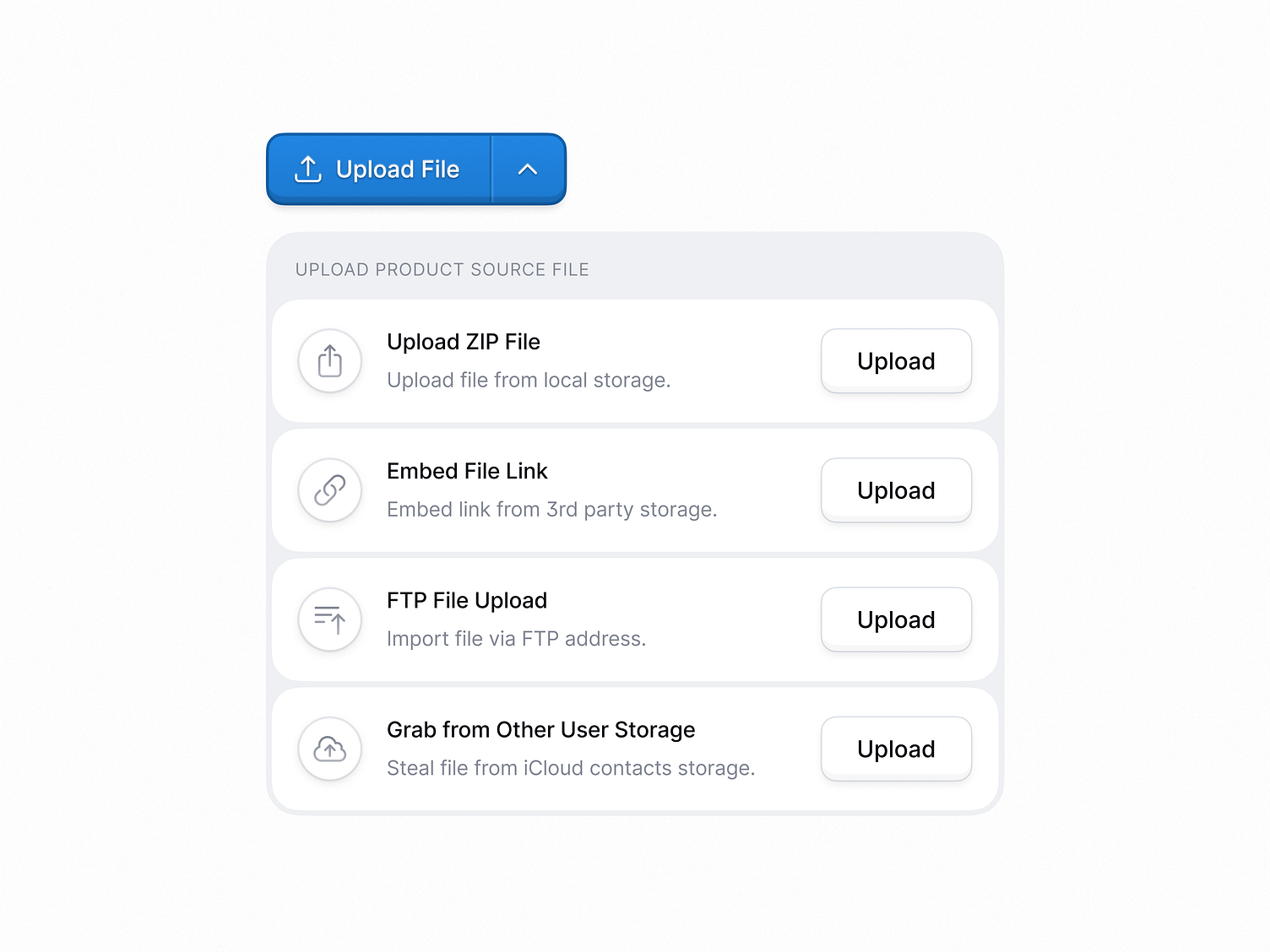The height and width of the screenshot is (952, 1270).
Task: Collapse the upload options with the chevron arrow
Action: click(528, 169)
